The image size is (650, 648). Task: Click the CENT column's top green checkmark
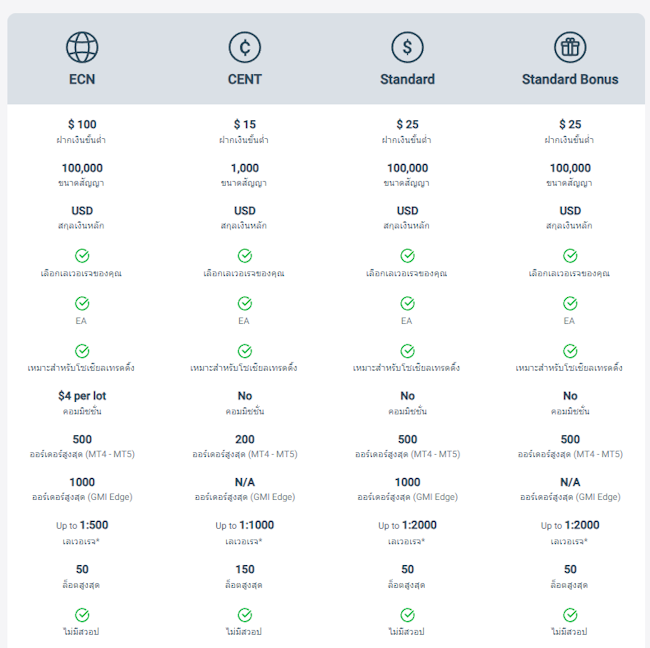click(x=245, y=256)
